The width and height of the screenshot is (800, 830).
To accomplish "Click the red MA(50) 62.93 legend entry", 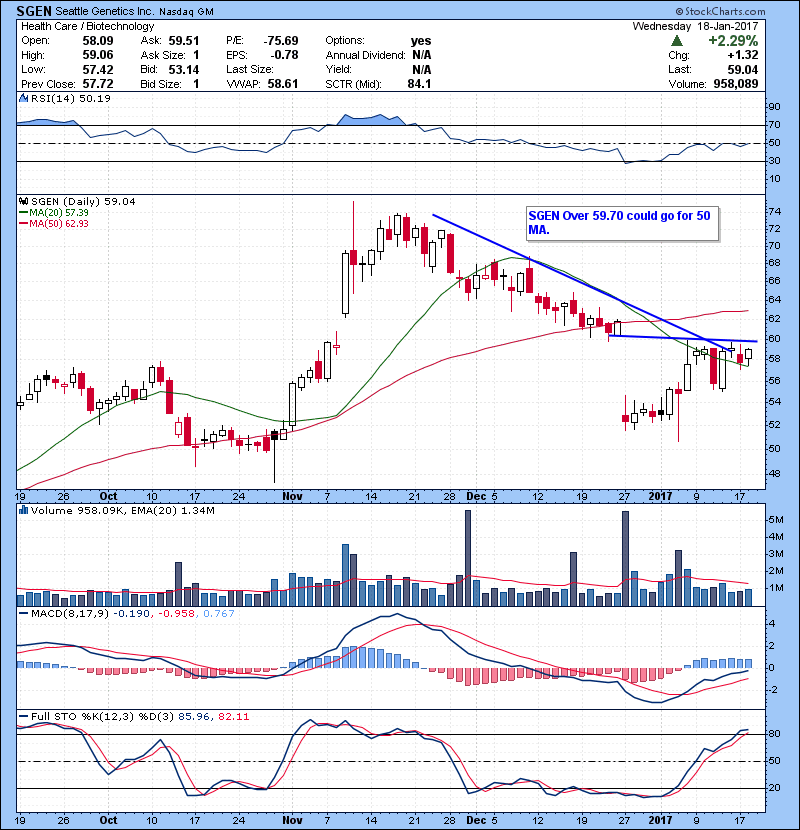I will tap(53, 224).
